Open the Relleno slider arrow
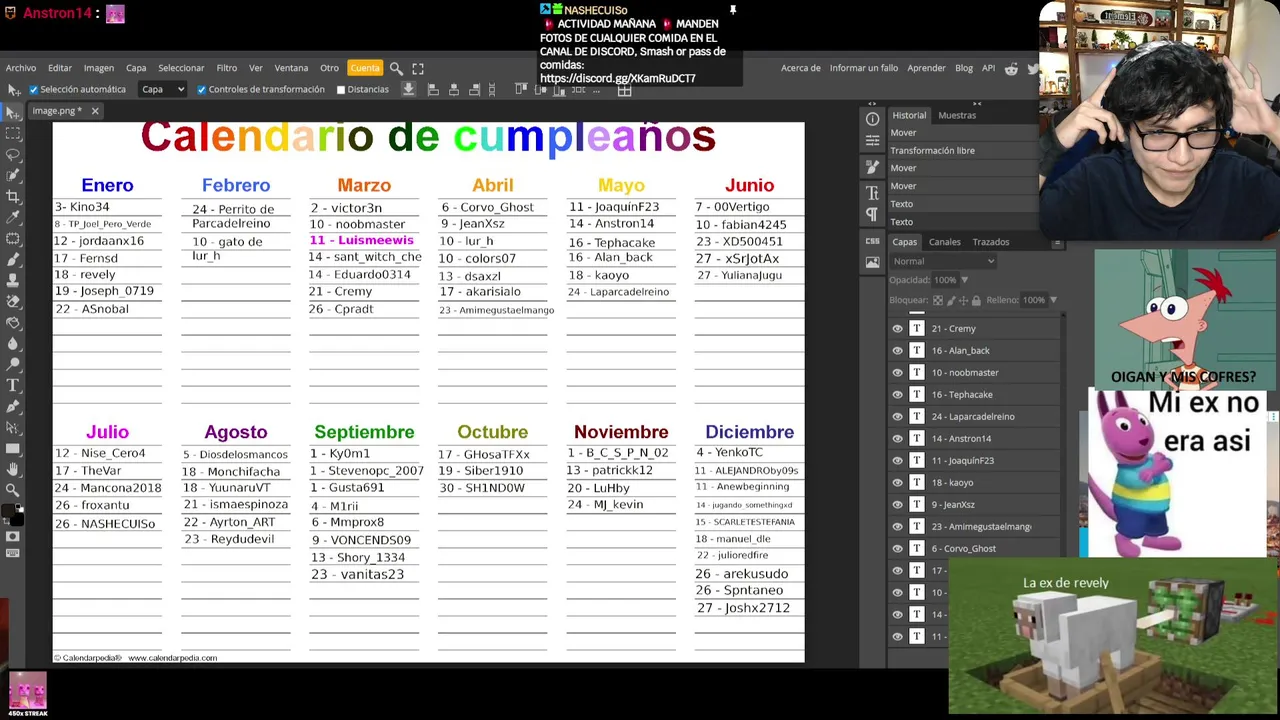 1053,300
